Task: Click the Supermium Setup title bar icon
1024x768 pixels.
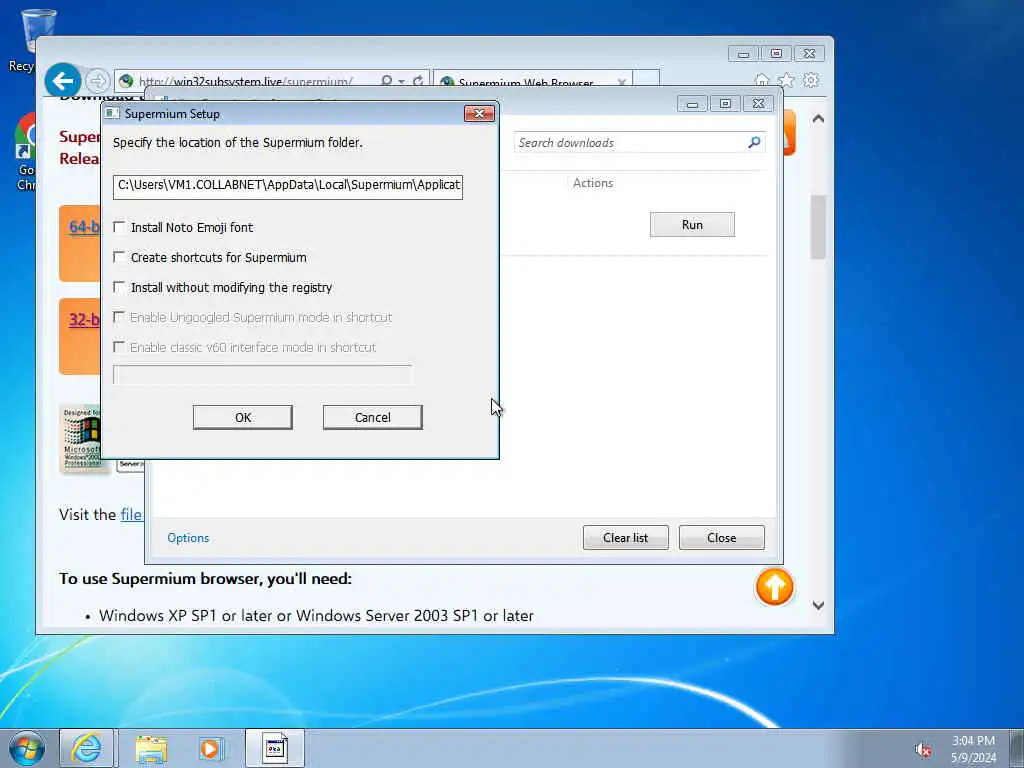Action: click(x=112, y=113)
